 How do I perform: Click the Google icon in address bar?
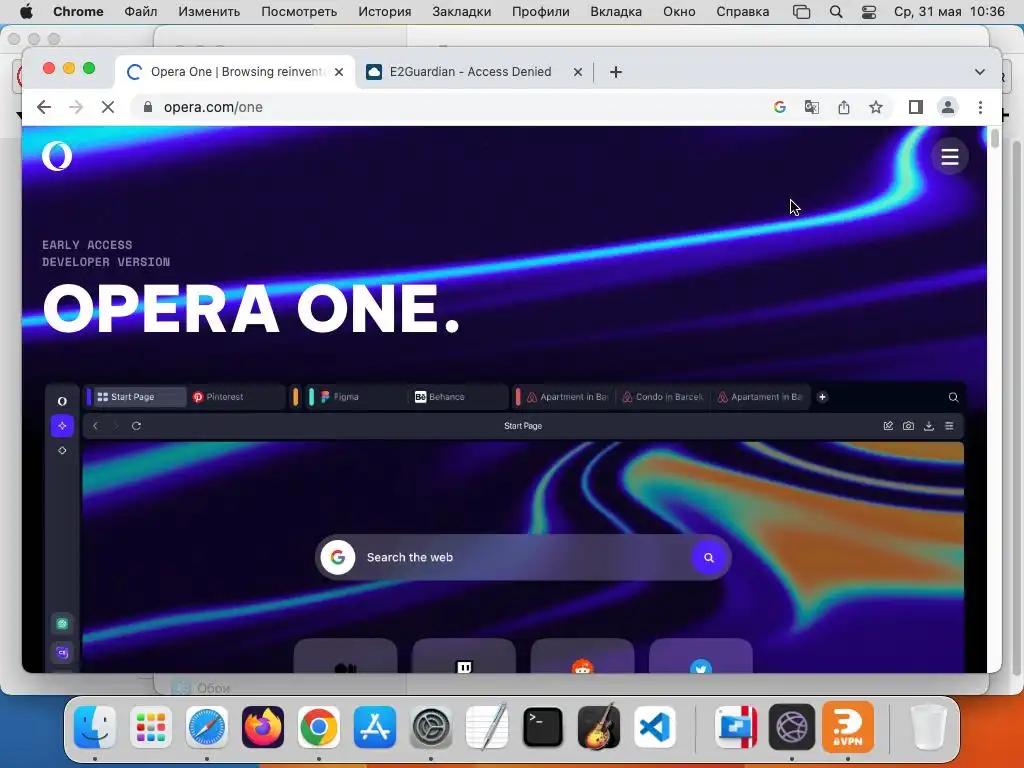(x=780, y=107)
